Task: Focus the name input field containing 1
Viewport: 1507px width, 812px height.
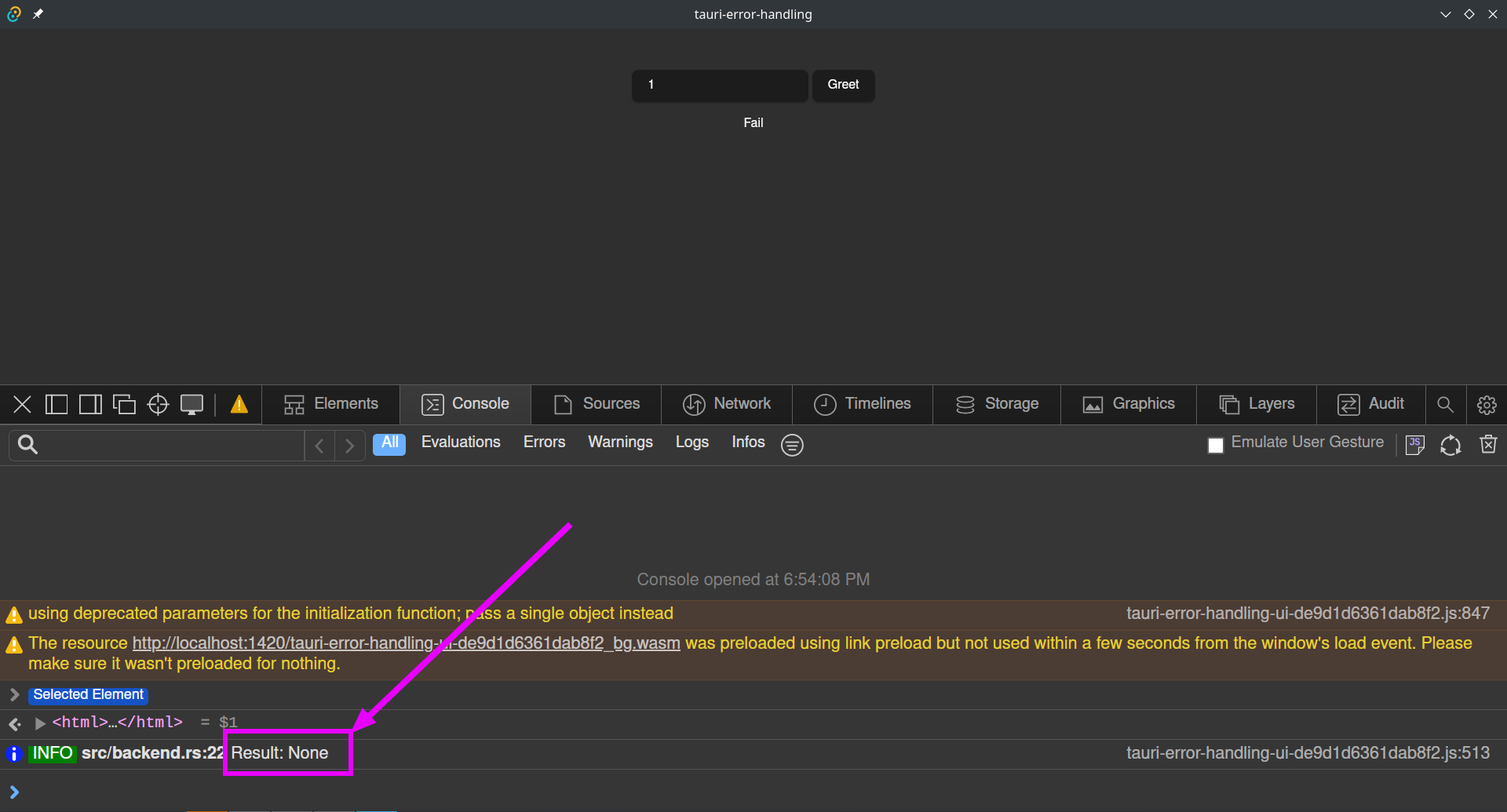Action: tap(719, 85)
